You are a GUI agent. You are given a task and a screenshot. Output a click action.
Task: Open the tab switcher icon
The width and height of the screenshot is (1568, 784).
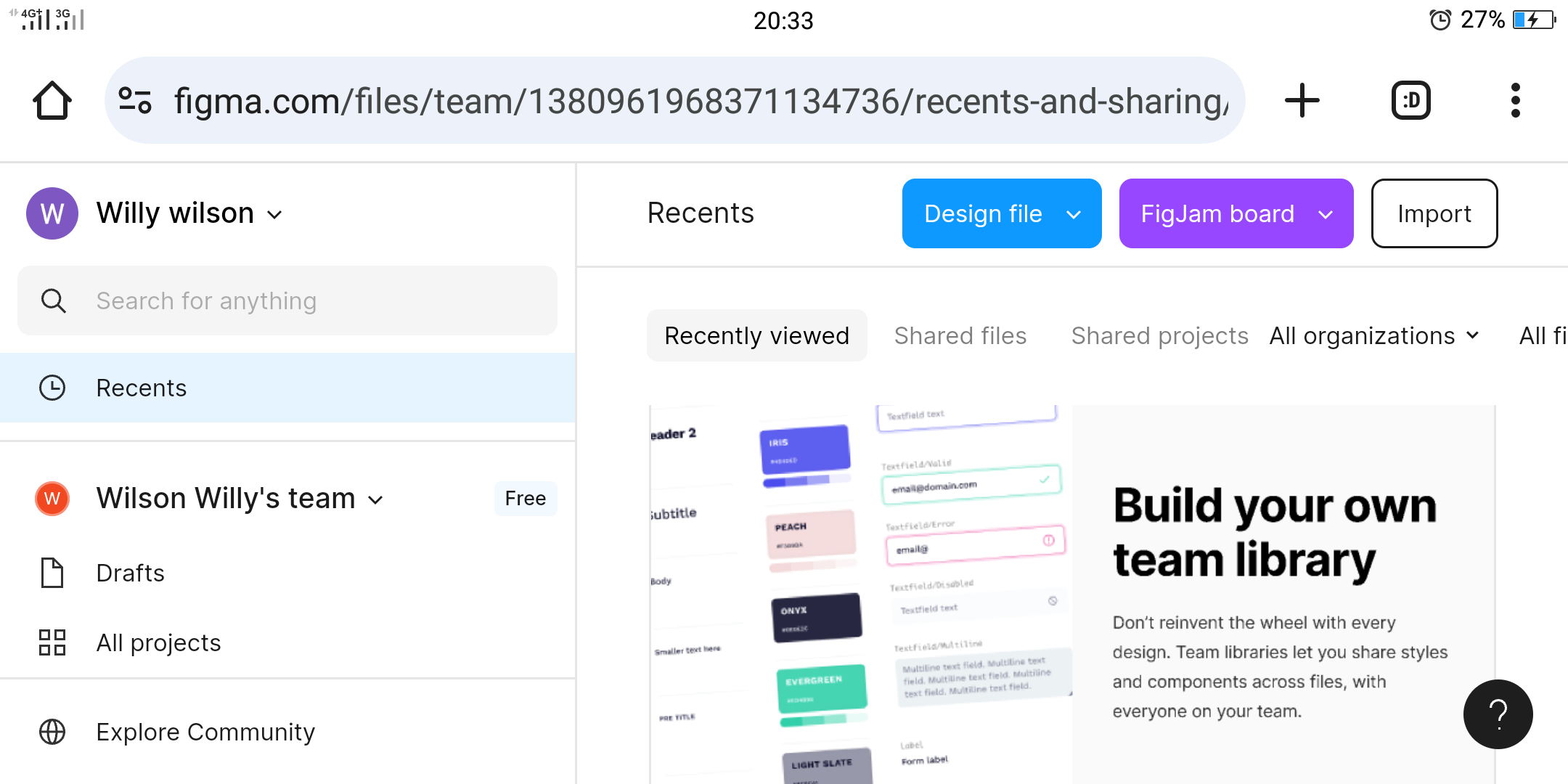[1410, 100]
